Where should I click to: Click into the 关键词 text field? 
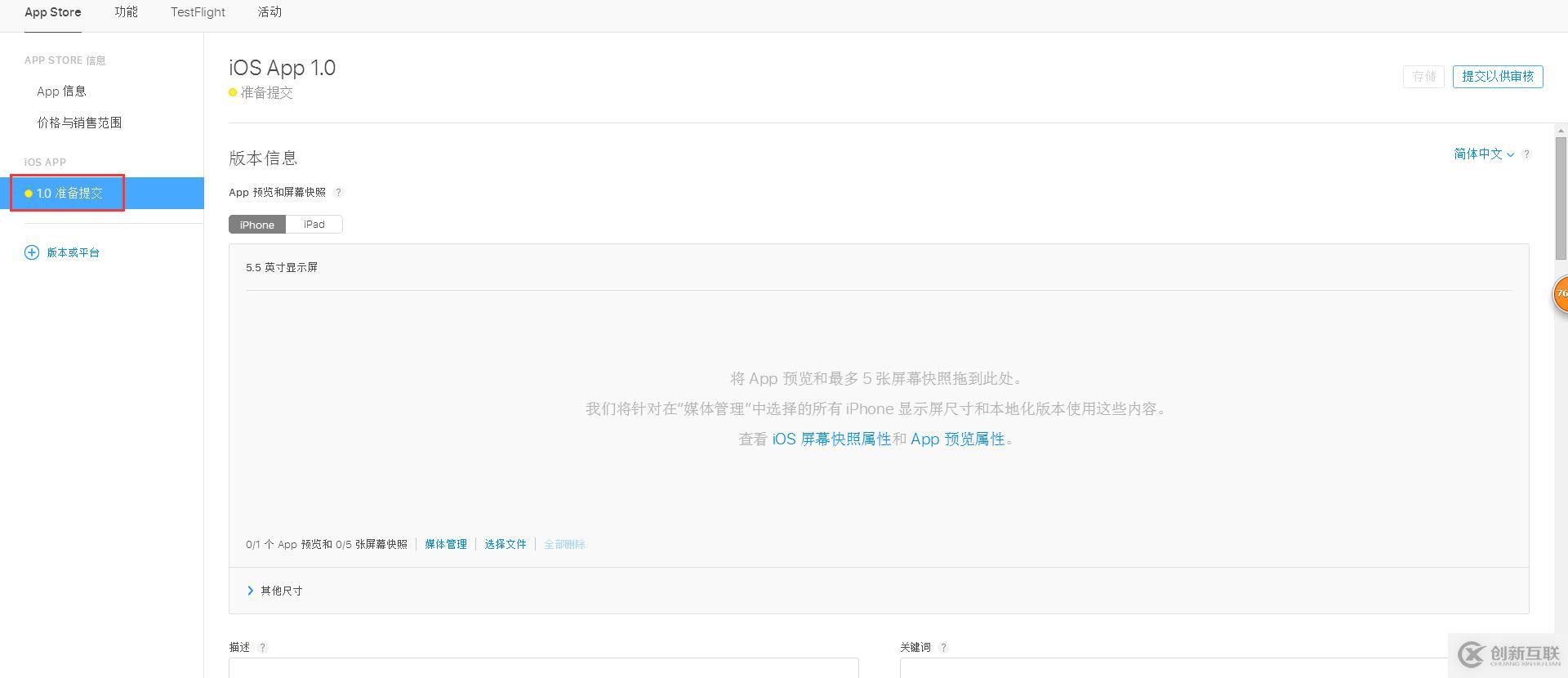click(1214, 667)
